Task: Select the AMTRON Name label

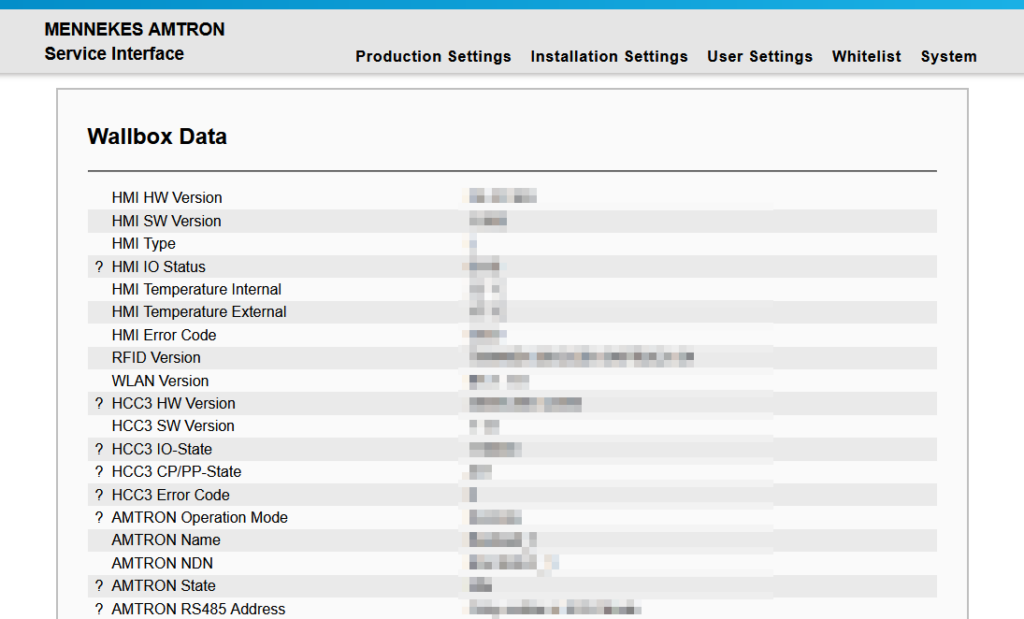Action: click(166, 540)
